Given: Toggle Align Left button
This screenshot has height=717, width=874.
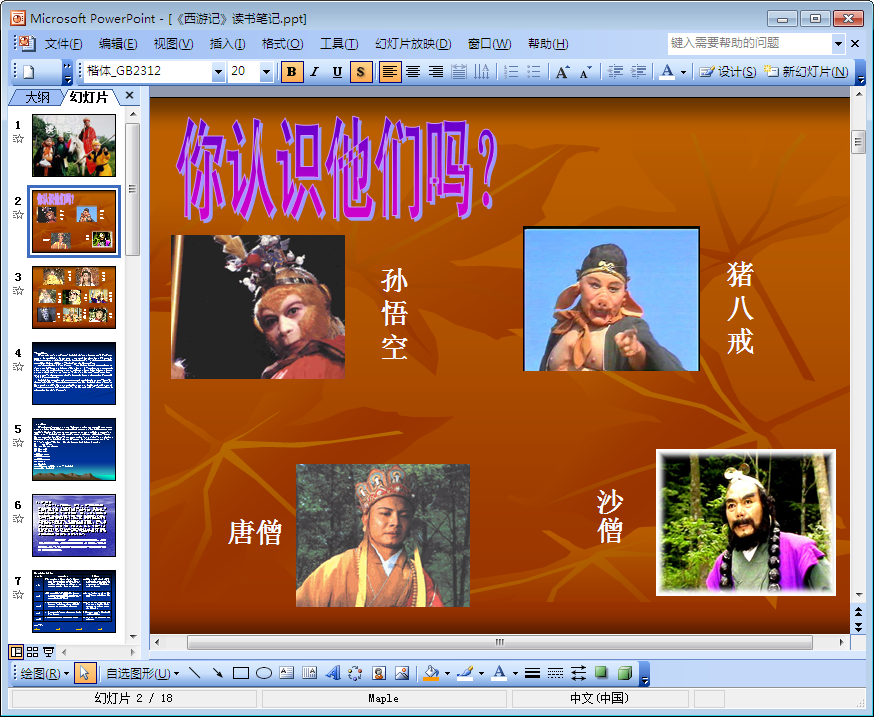Looking at the screenshot, I should click(x=390, y=72).
